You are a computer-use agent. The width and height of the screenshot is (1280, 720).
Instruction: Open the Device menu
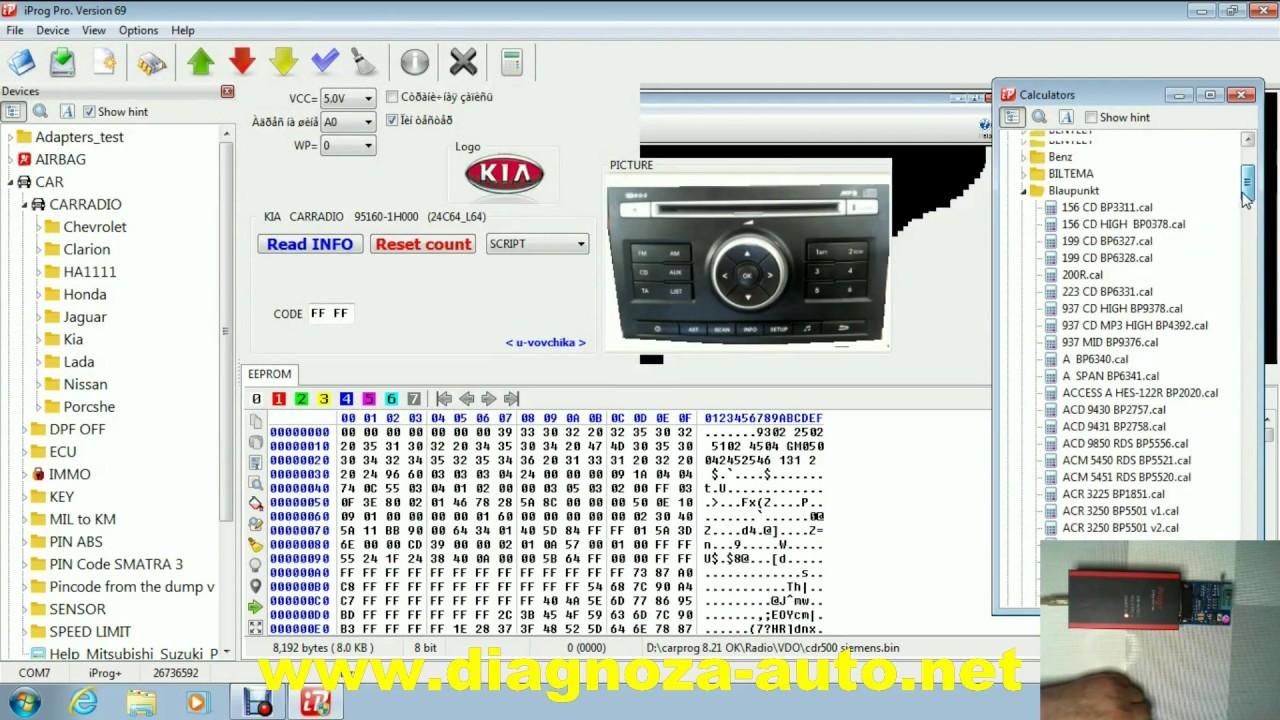(x=52, y=31)
